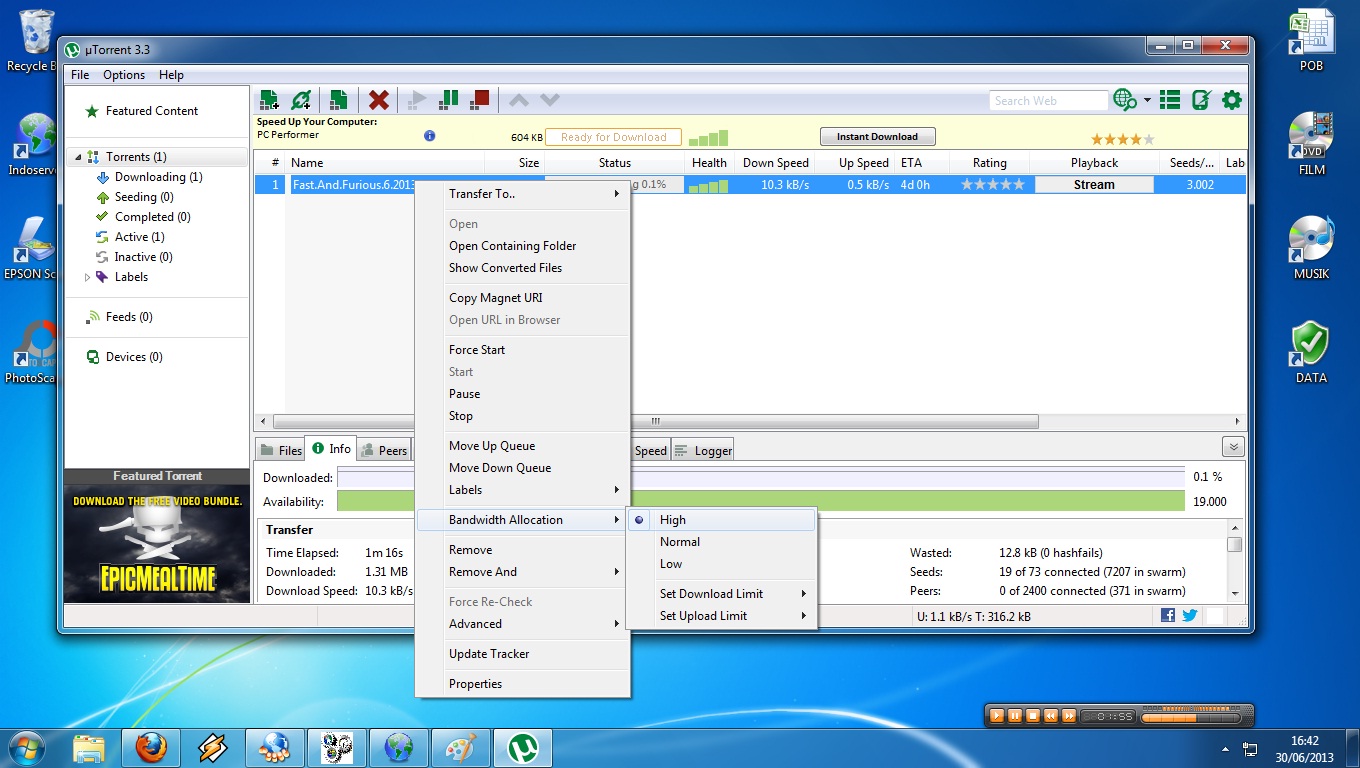Open the MUSIK desktop shortcut
The width and height of the screenshot is (1360, 768).
tap(1311, 247)
